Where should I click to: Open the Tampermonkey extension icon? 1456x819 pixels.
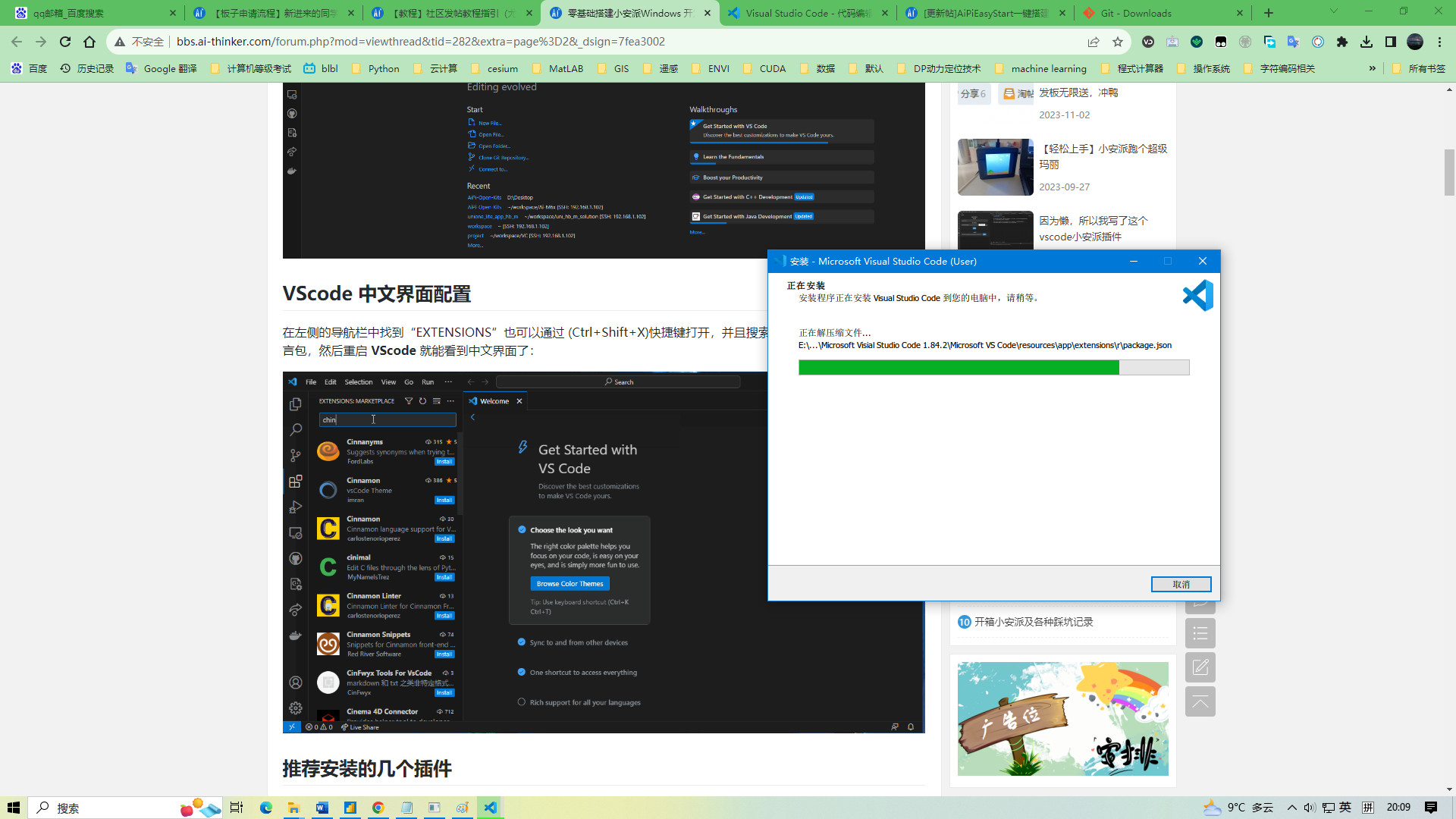[1221, 42]
